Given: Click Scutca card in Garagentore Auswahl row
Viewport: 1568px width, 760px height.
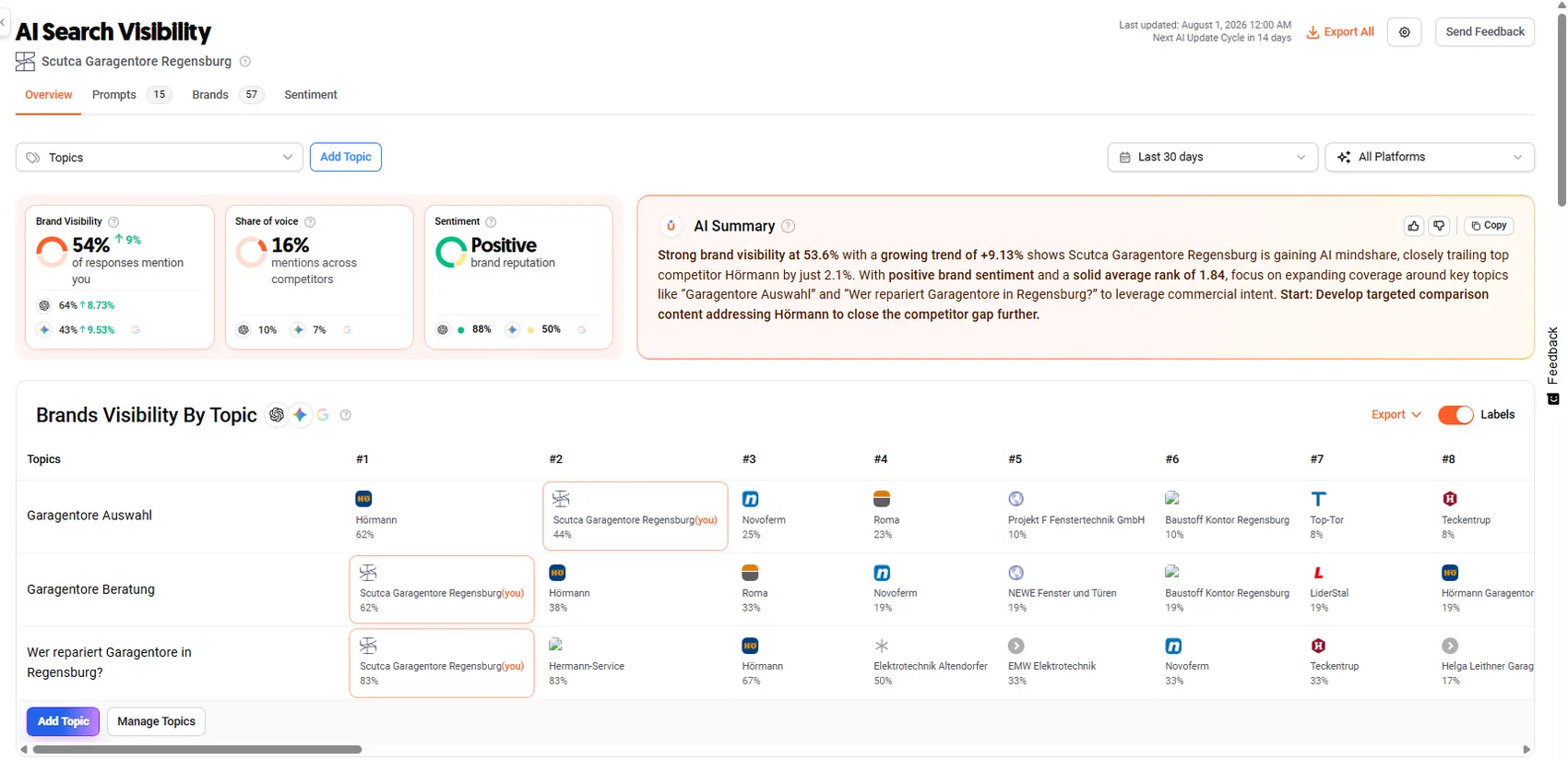Looking at the screenshot, I should coord(636,517).
